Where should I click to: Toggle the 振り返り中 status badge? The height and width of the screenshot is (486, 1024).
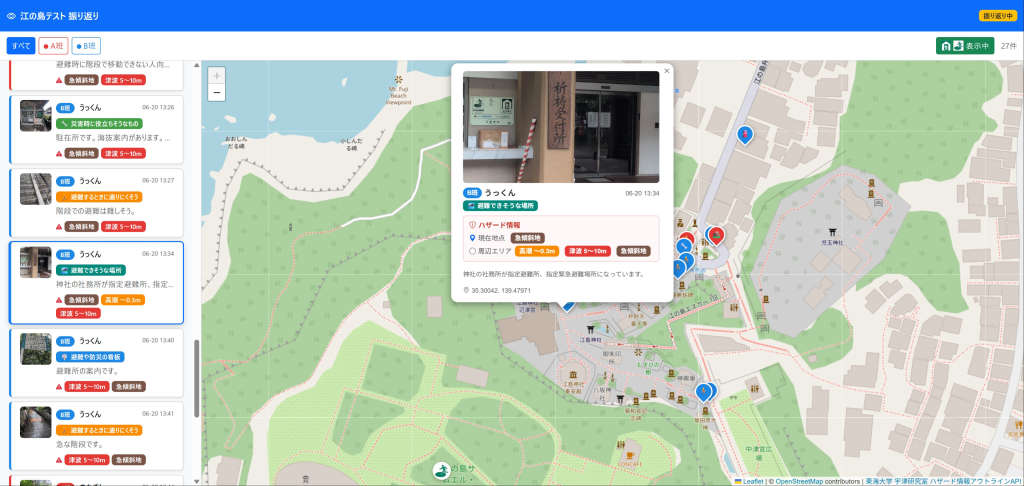point(997,16)
